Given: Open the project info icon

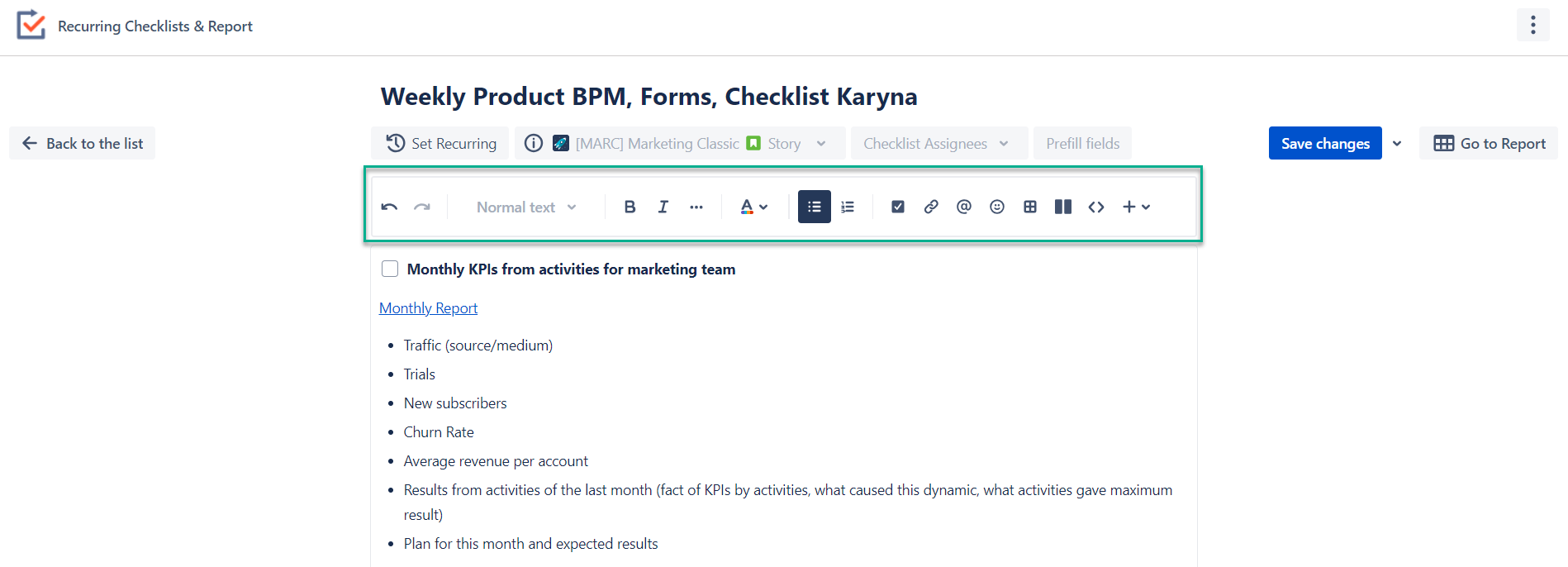Looking at the screenshot, I should click(534, 143).
